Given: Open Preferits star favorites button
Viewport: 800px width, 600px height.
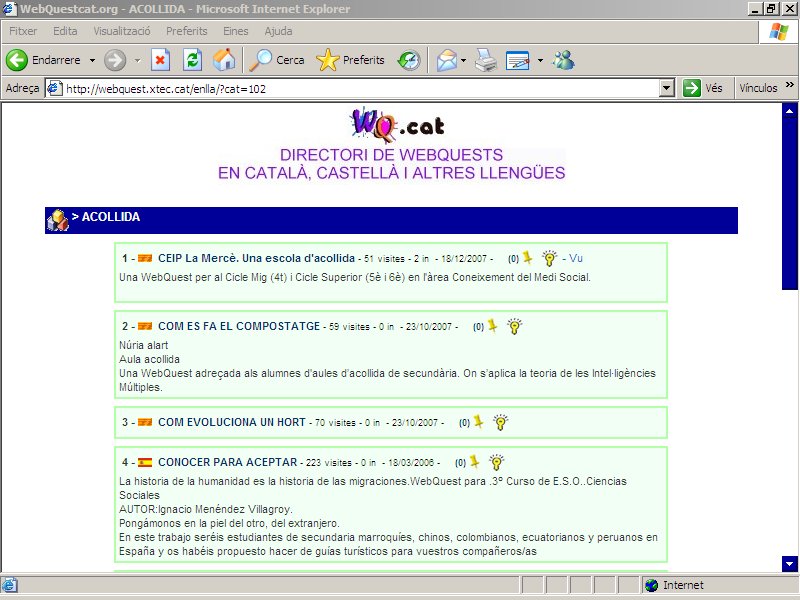Looking at the screenshot, I should [x=350, y=60].
